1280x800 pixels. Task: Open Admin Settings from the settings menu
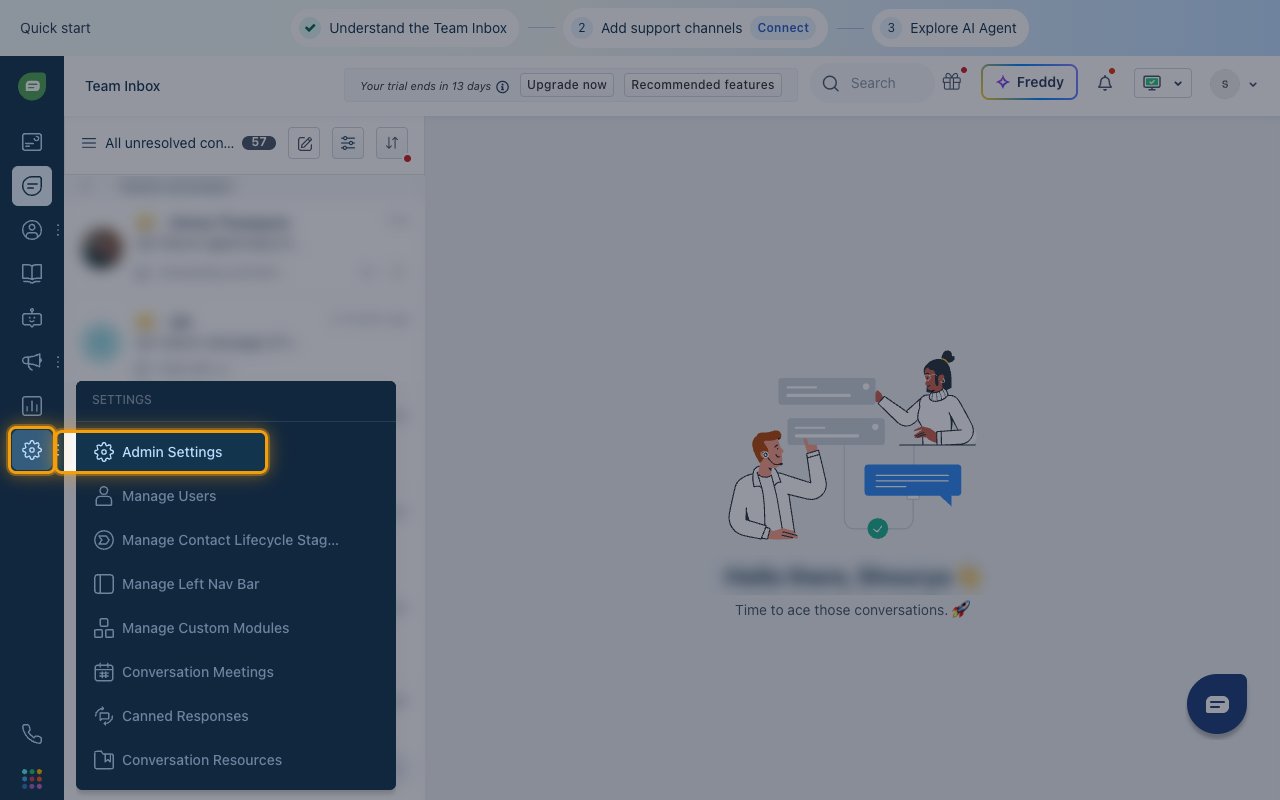coord(171,452)
